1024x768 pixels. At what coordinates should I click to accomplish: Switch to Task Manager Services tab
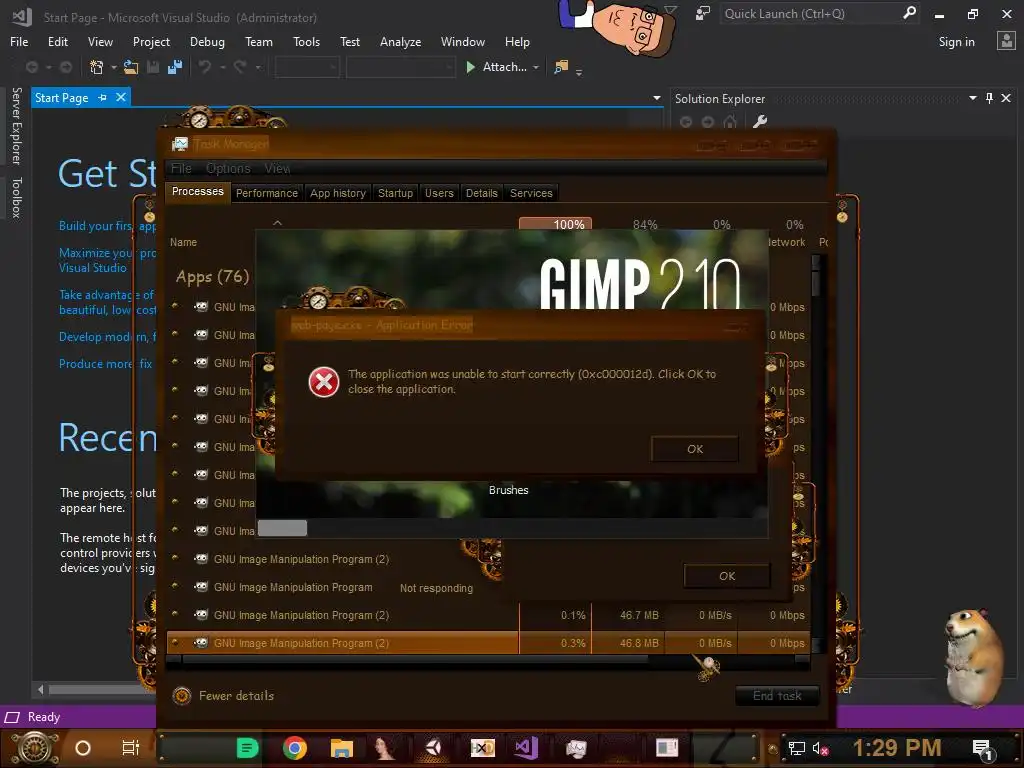[531, 193]
